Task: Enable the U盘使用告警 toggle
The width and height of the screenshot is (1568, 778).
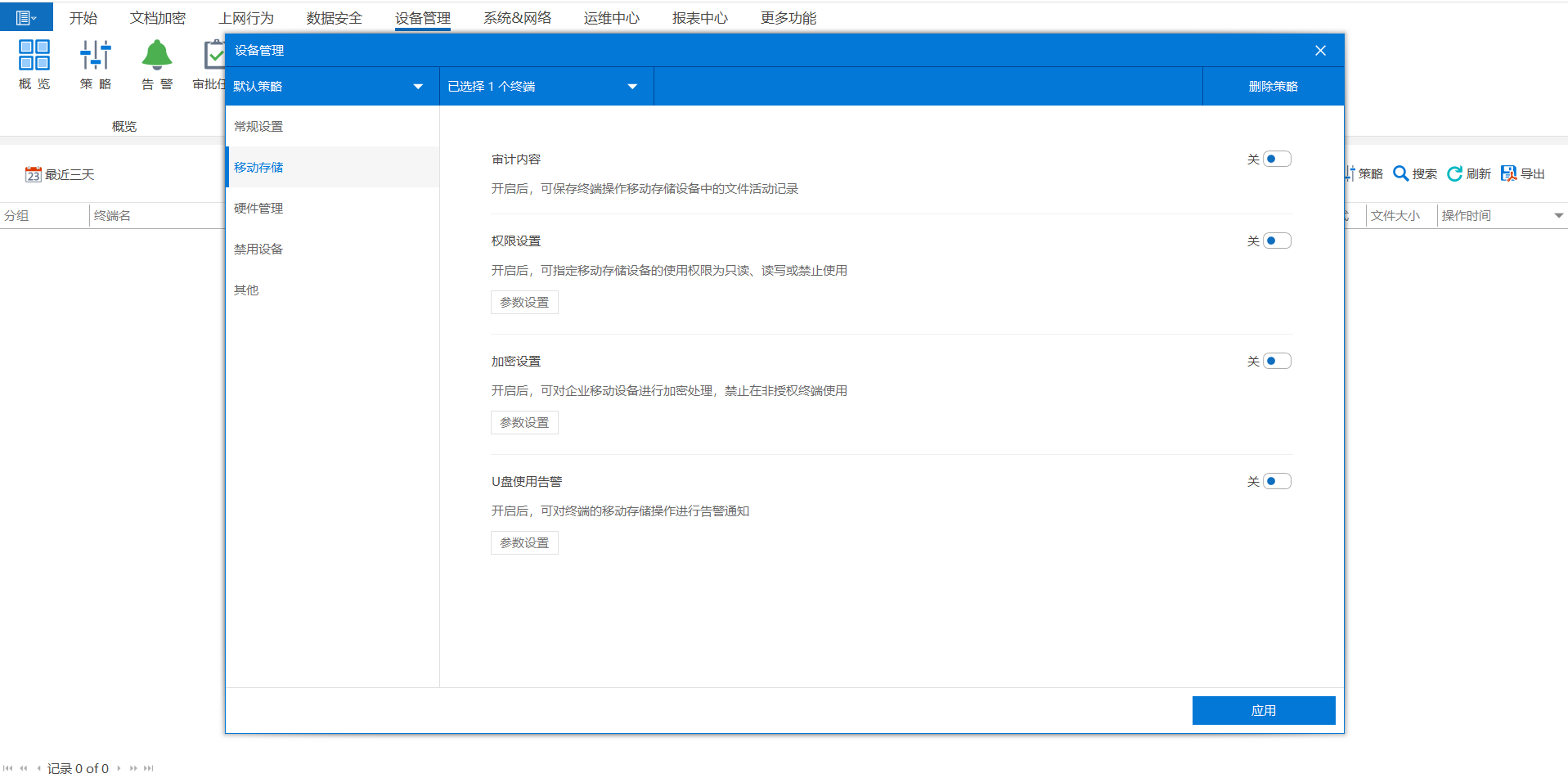Action: (1276, 481)
